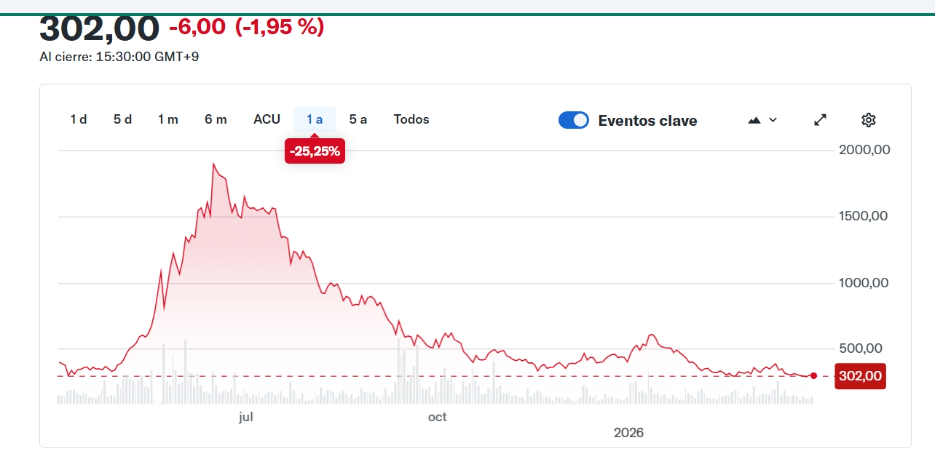Click the 2026 axis label
Image resolution: width=936 pixels, height=451 pixels.
pos(629,432)
